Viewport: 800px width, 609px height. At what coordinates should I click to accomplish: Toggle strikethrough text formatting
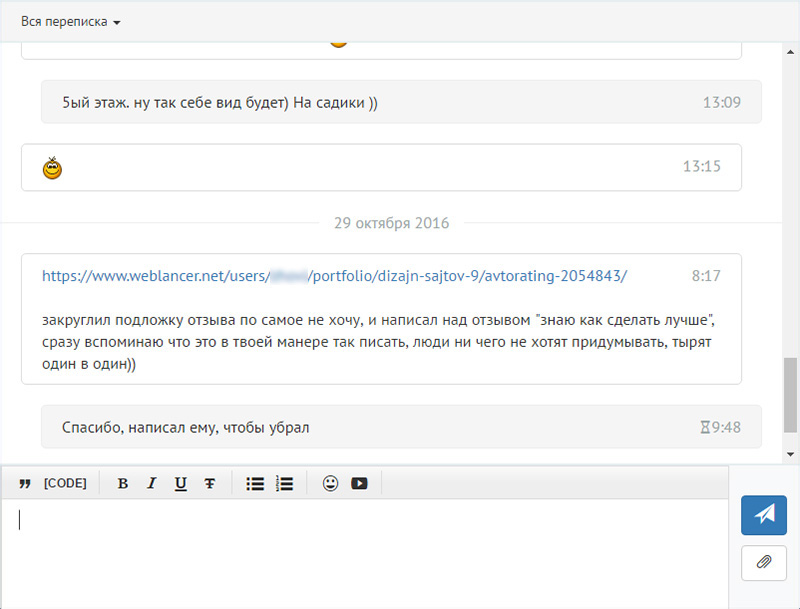coord(209,484)
